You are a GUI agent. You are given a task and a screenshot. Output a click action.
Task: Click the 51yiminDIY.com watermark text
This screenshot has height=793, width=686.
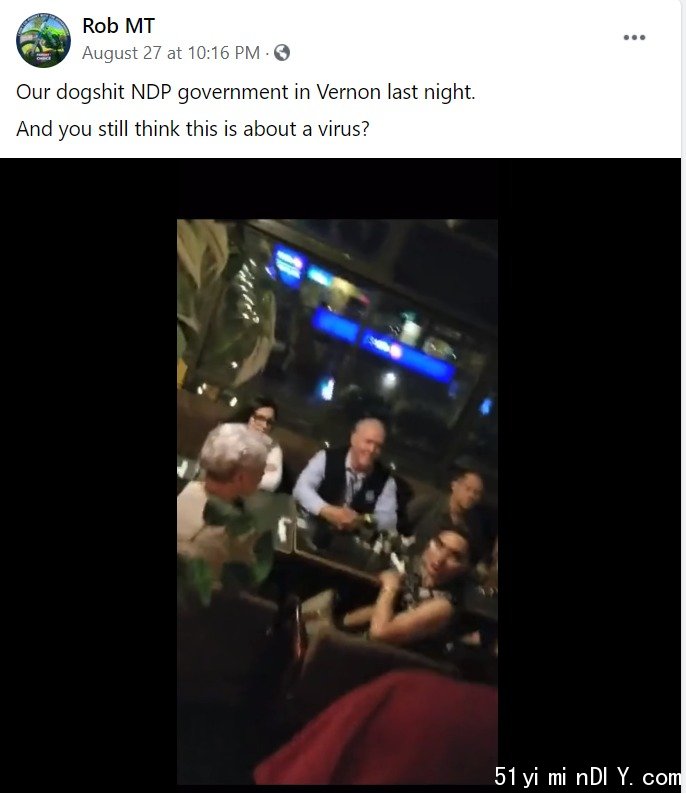click(x=587, y=776)
